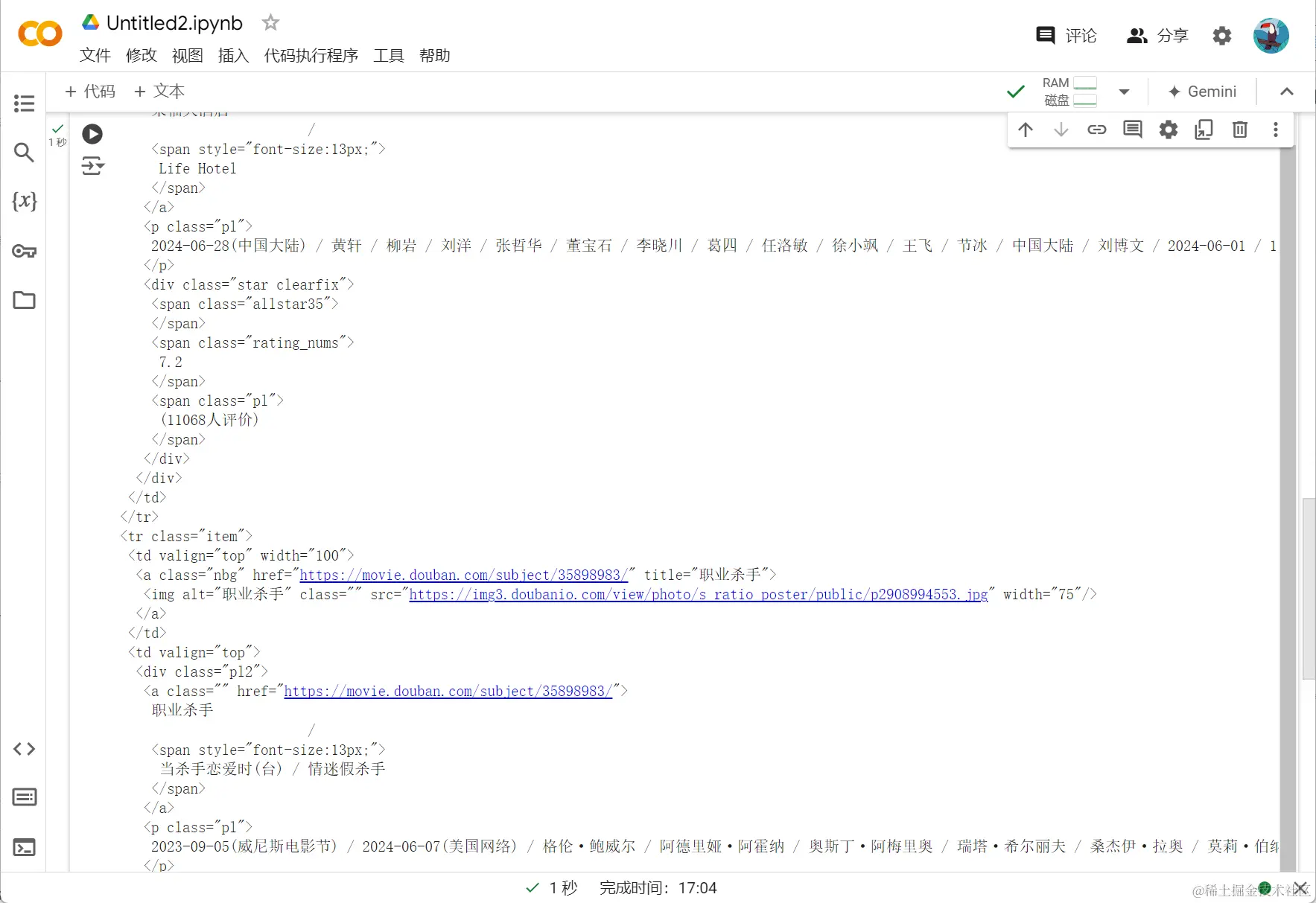Open the 视图 menu
The height and width of the screenshot is (903, 1316).
188,56
